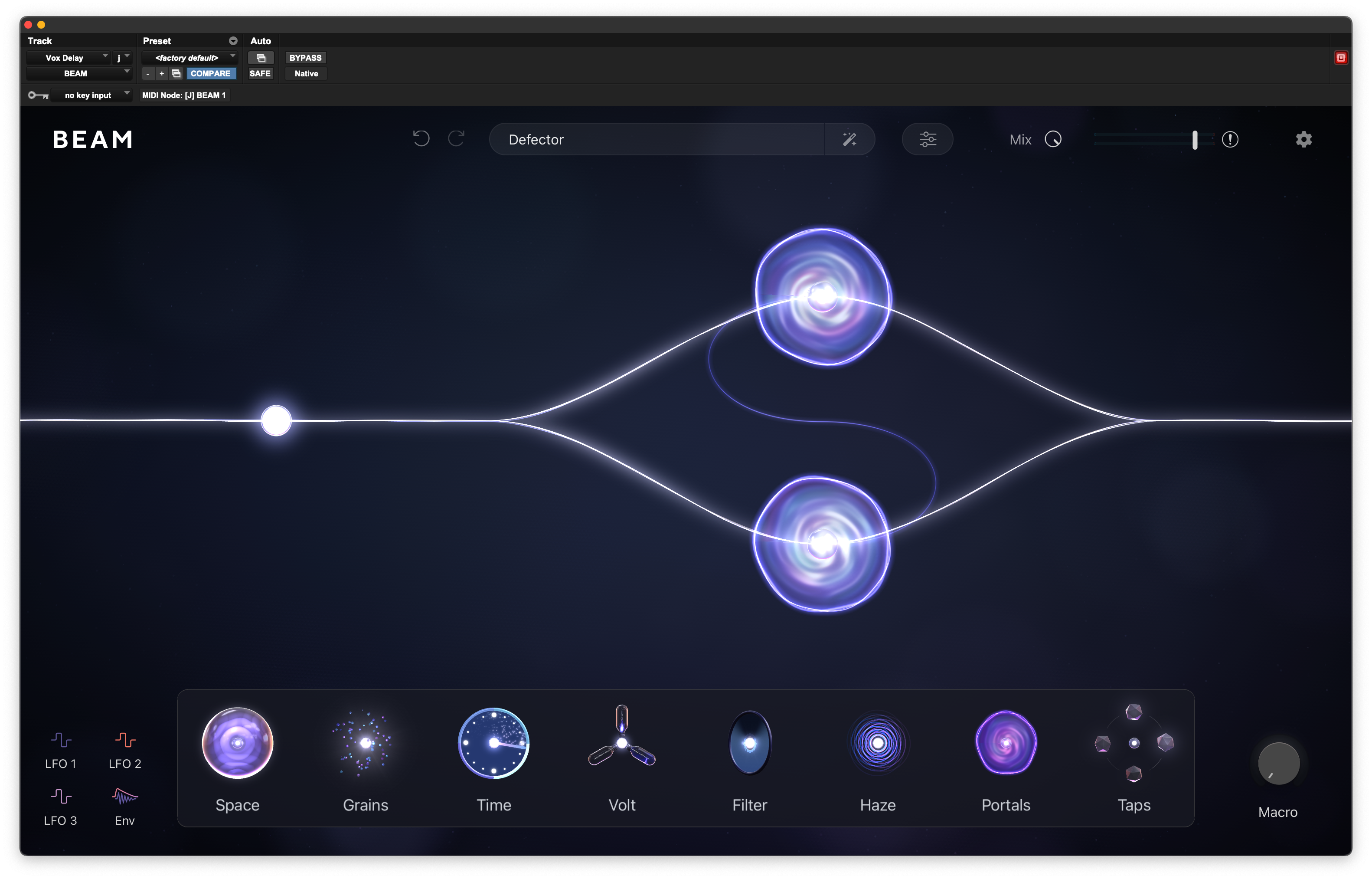The height and width of the screenshot is (879, 1372).
Task: Open the factory default preset dropdown
Action: point(189,58)
